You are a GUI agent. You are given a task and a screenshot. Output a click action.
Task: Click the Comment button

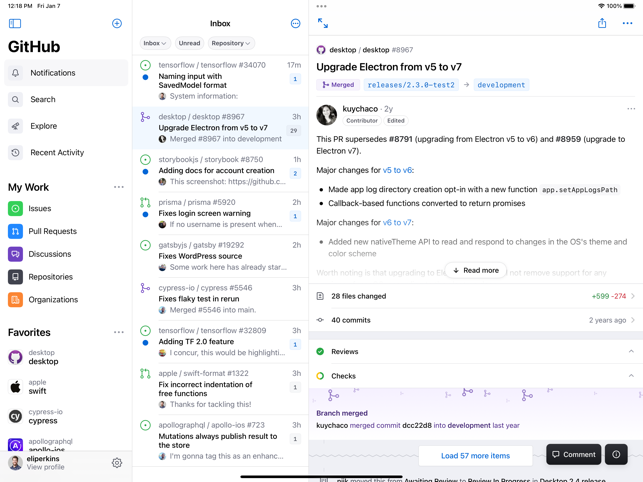573,455
